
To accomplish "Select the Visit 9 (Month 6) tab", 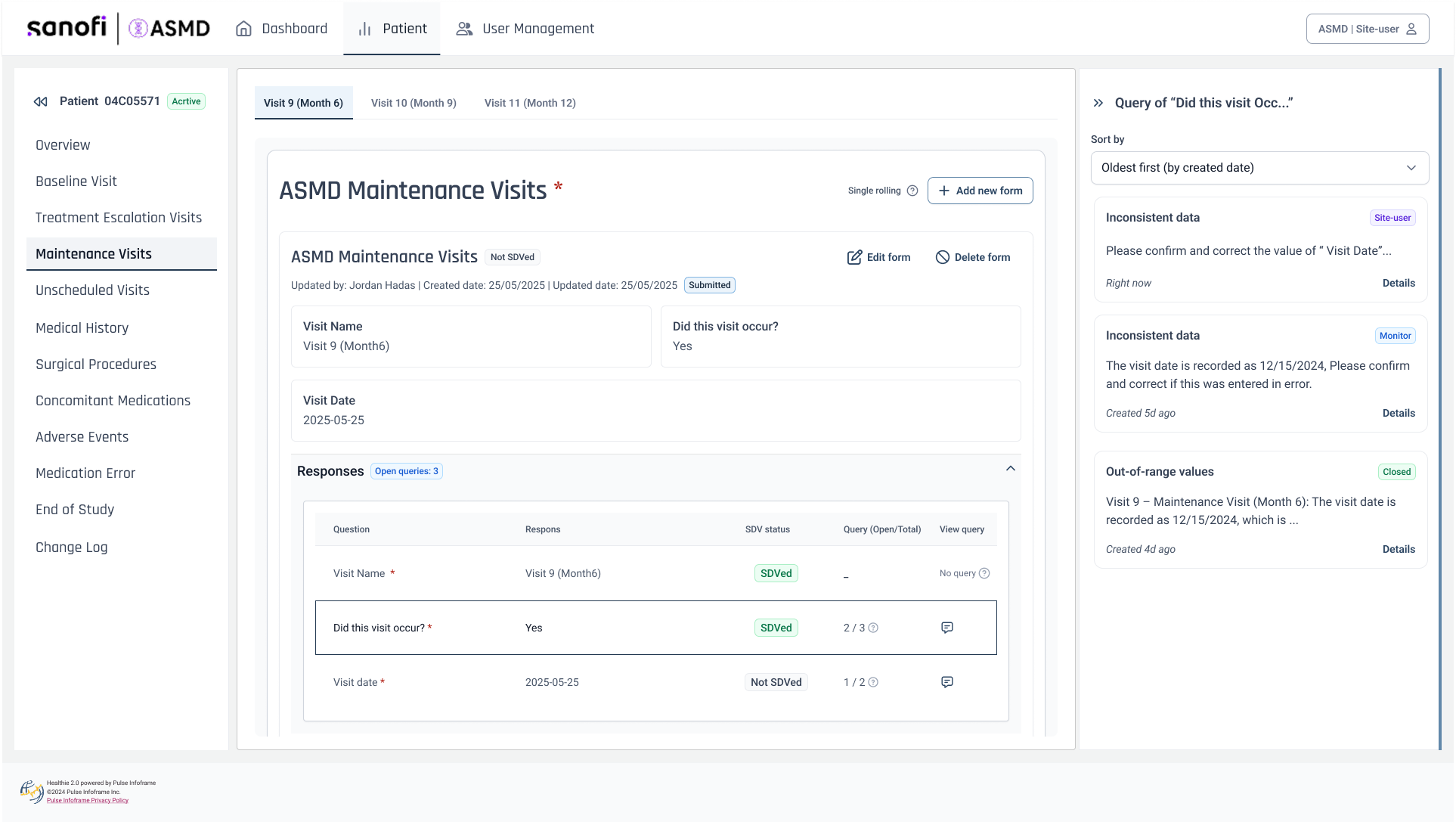I will [x=303, y=103].
